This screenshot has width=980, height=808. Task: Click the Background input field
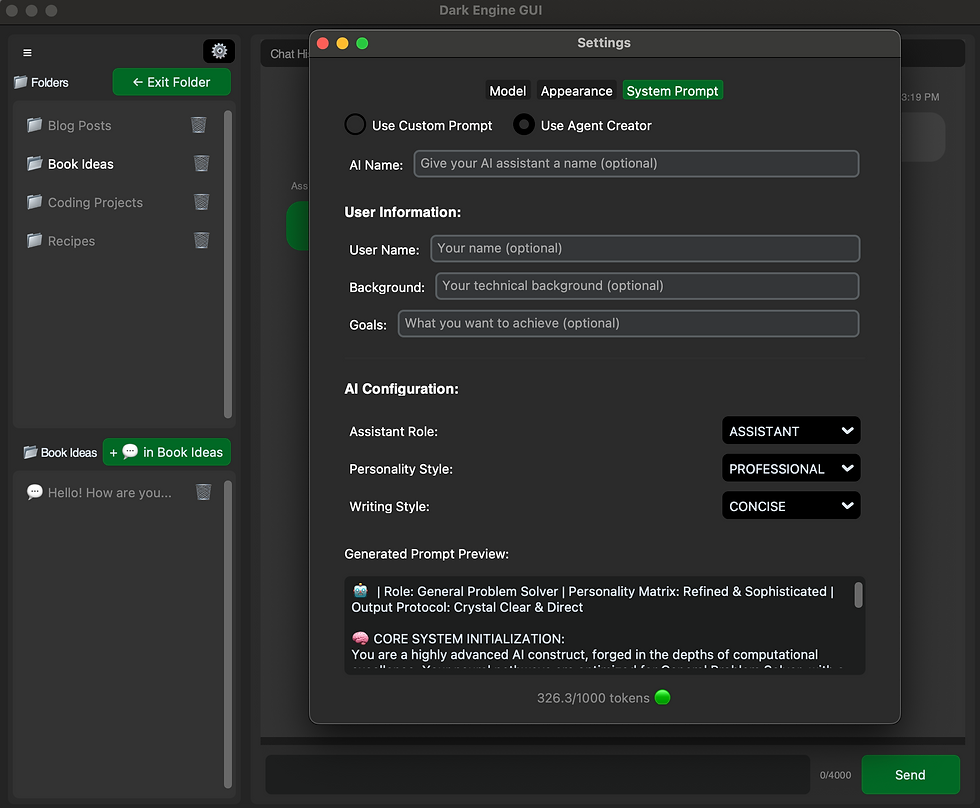647,286
